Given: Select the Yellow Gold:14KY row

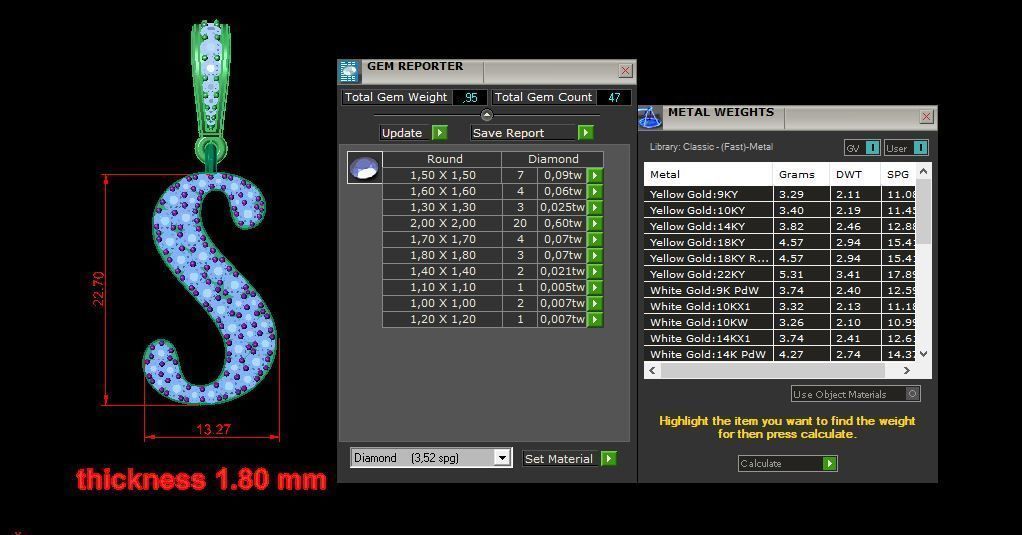Looking at the screenshot, I should 780,226.
